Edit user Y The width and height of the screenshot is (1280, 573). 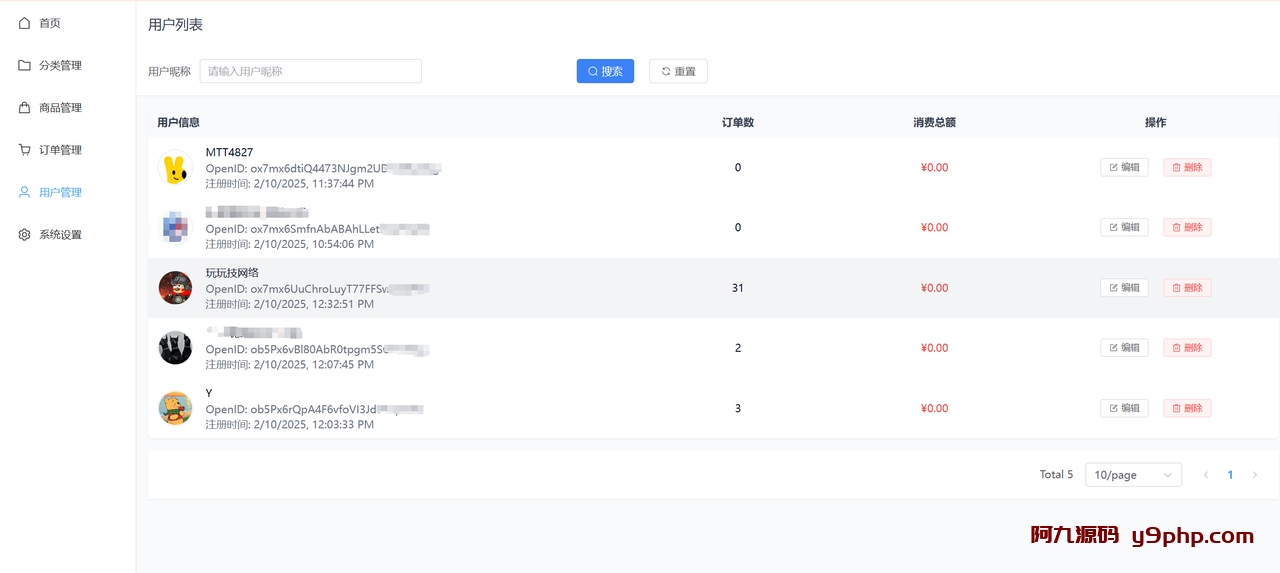1124,408
